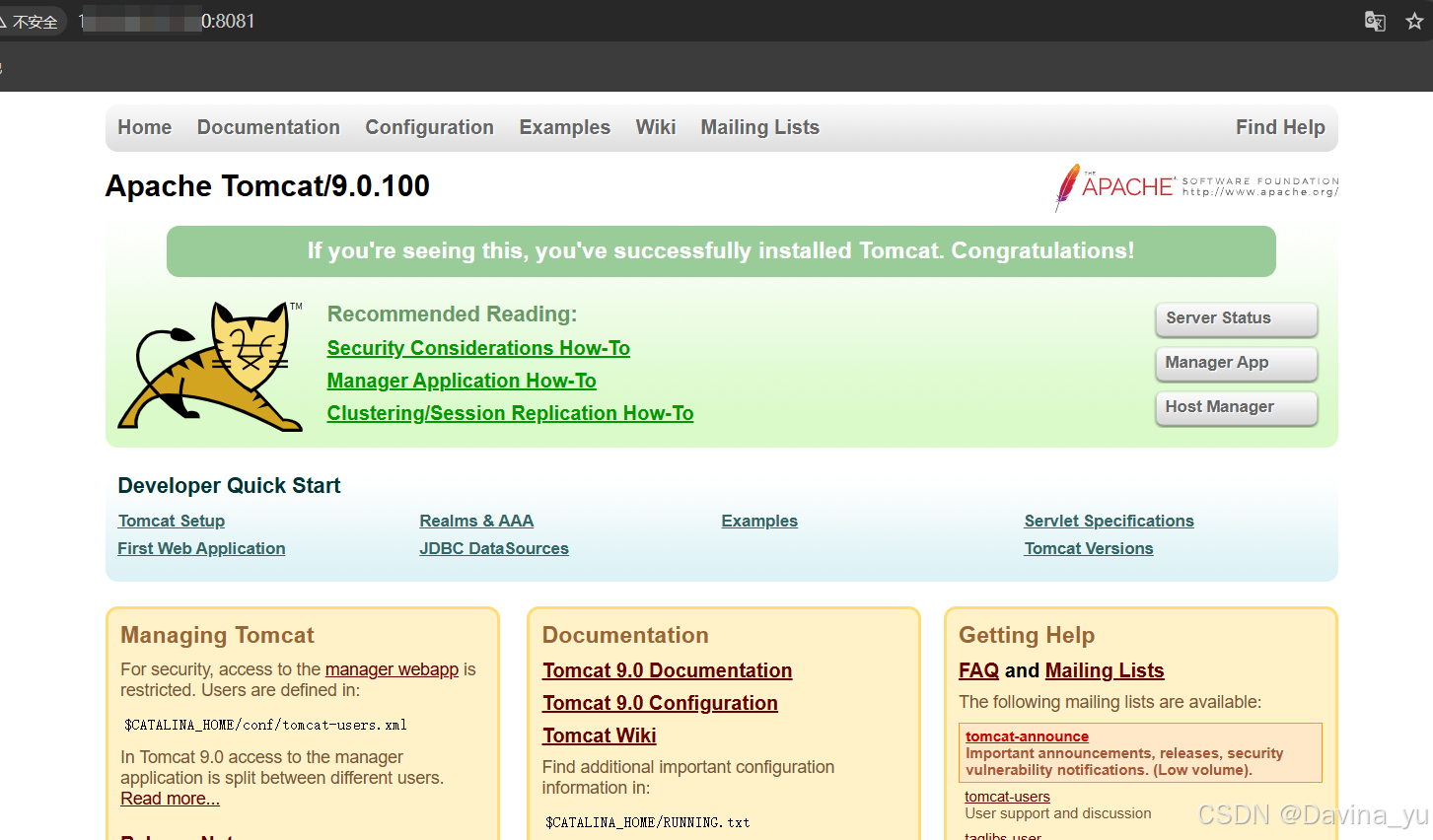The width and height of the screenshot is (1433, 840).
Task: Open Configuration in the top navigation
Action: click(429, 127)
